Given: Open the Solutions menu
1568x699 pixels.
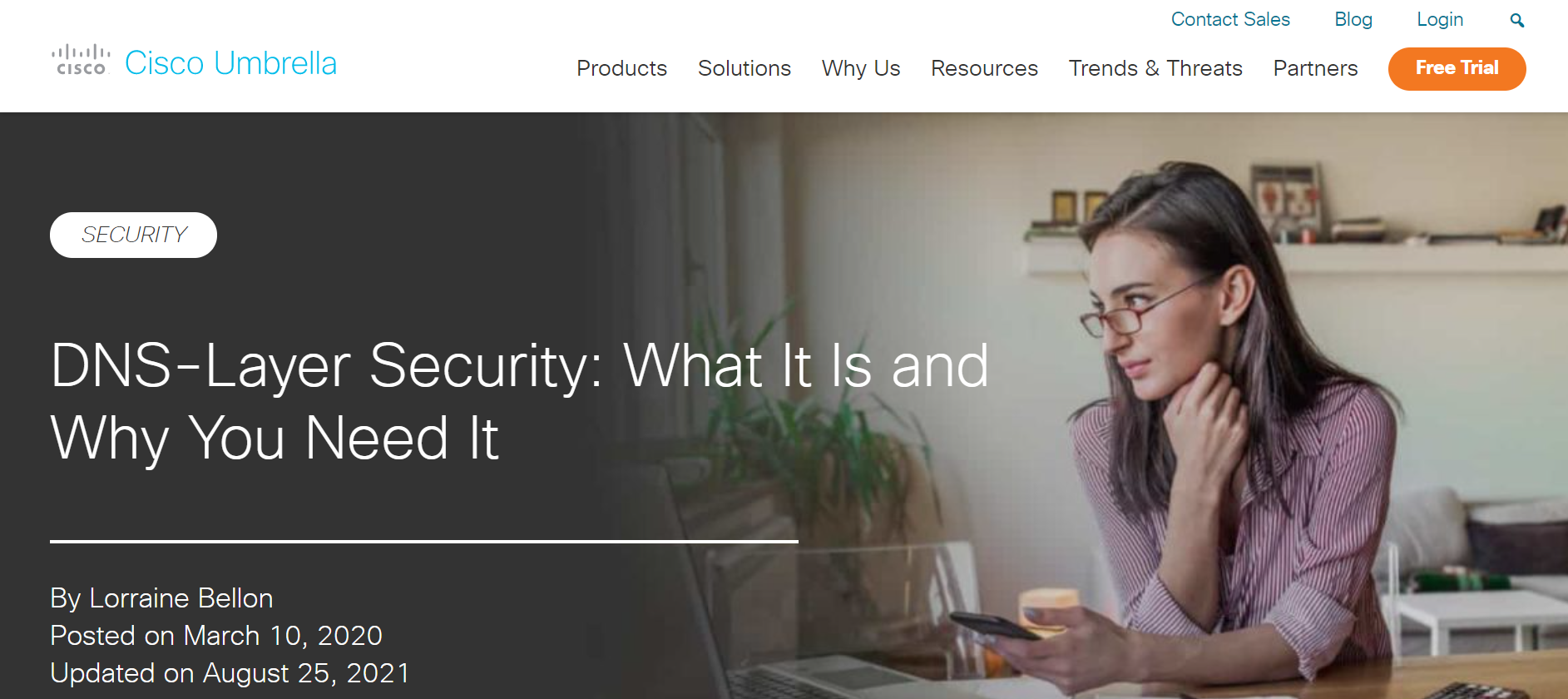Looking at the screenshot, I should pos(744,68).
